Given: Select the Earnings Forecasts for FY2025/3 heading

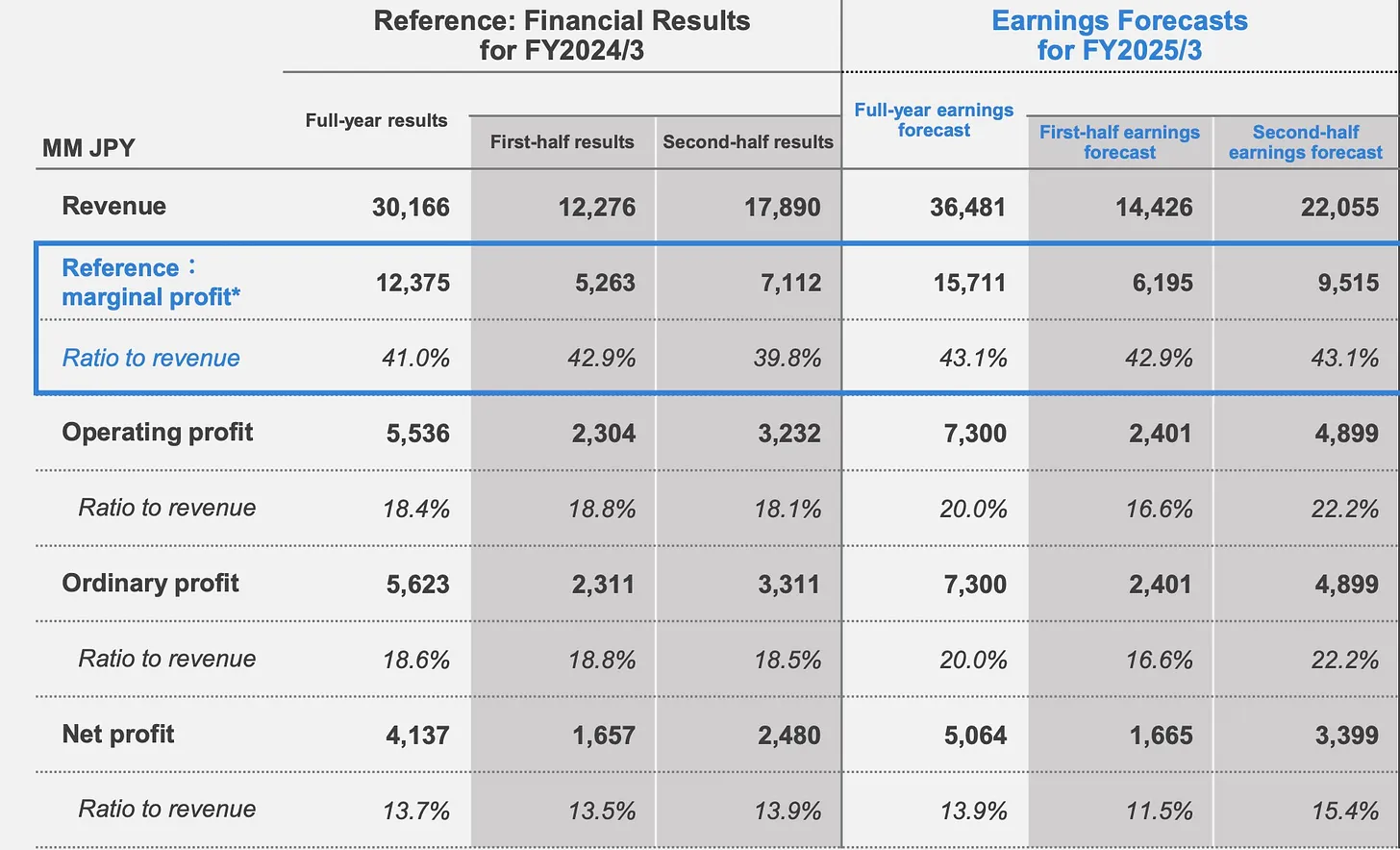Looking at the screenshot, I should [1119, 35].
